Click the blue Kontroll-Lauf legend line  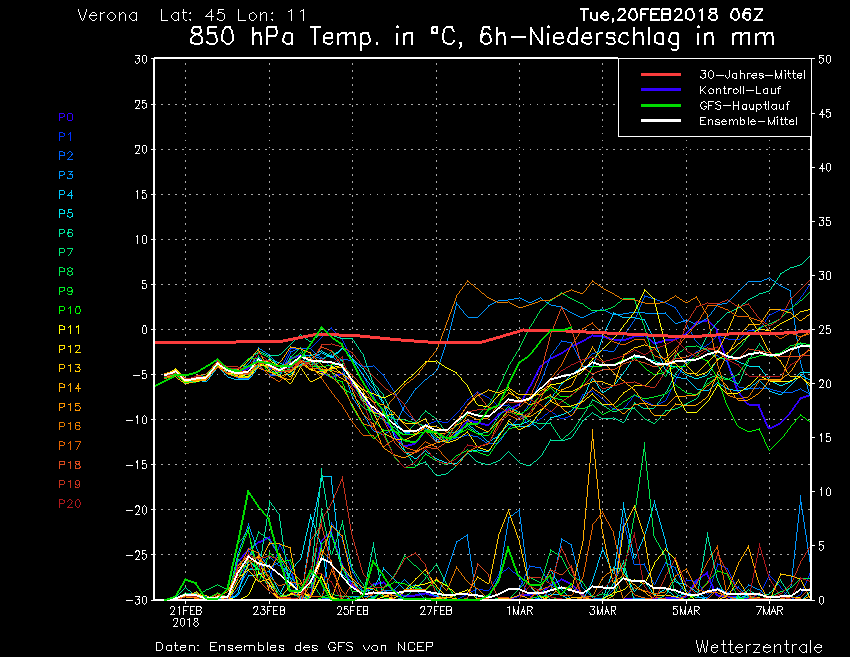pos(661,89)
